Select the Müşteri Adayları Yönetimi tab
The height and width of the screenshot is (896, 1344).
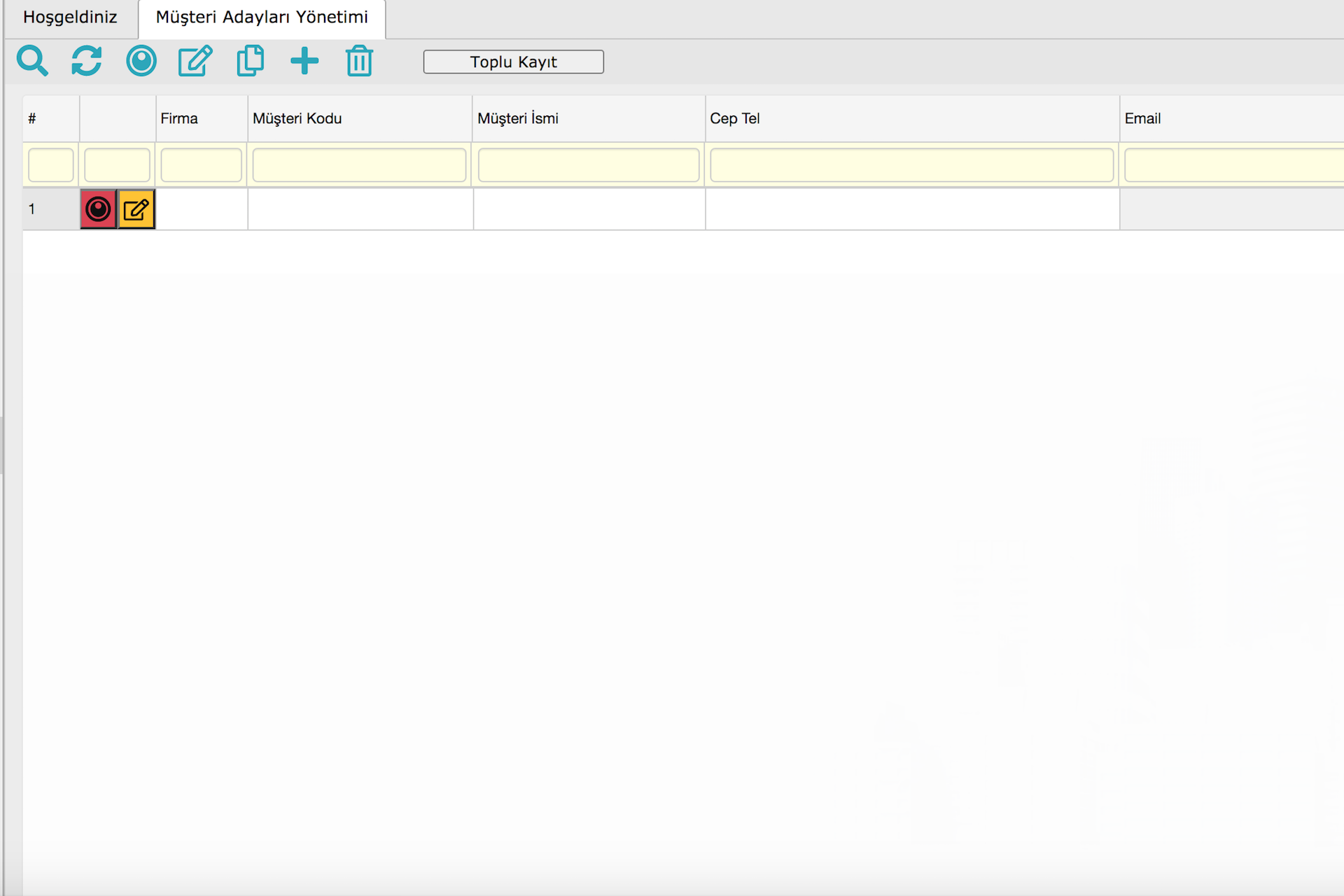coord(262,17)
